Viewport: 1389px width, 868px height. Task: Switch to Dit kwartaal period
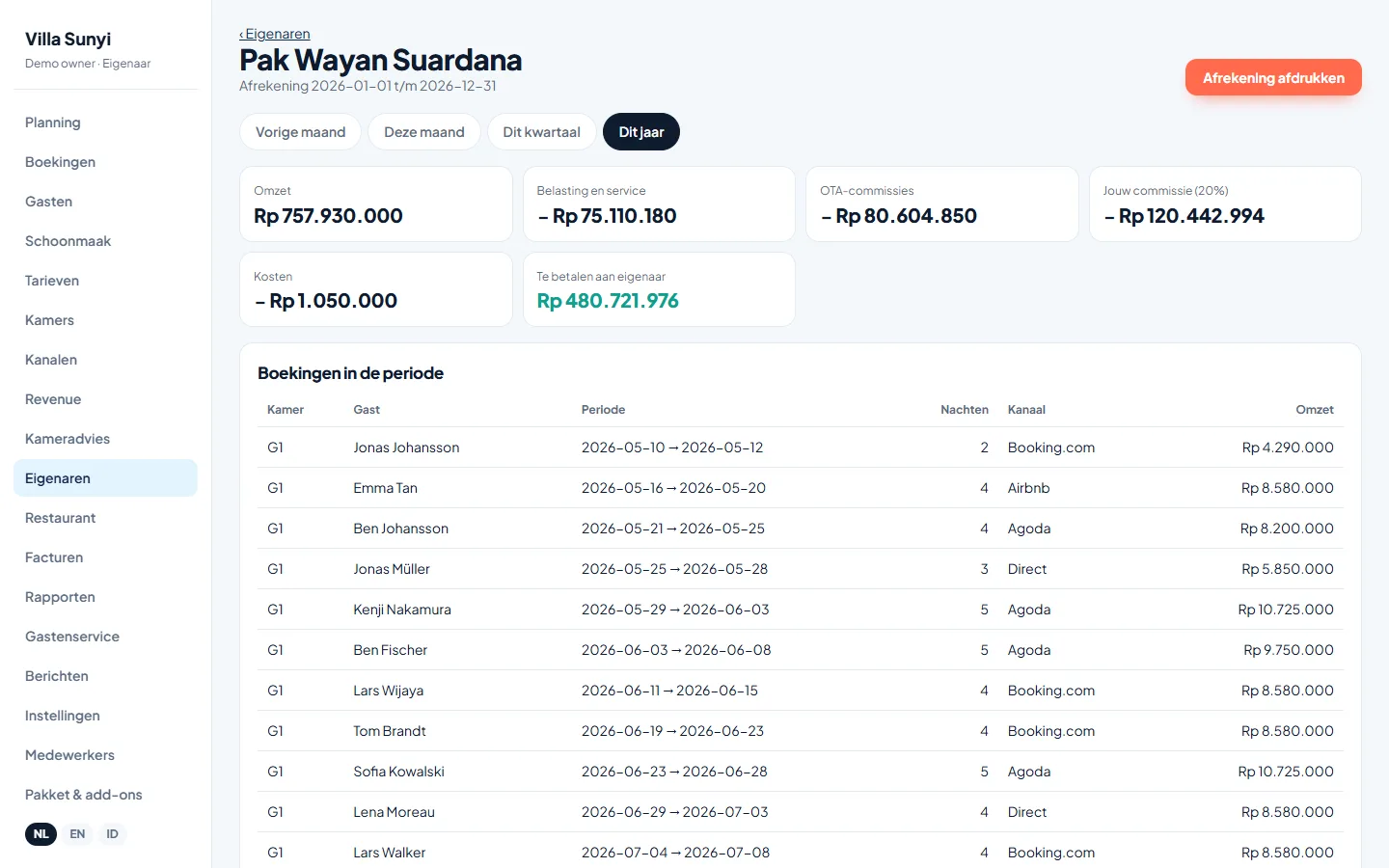[541, 132]
